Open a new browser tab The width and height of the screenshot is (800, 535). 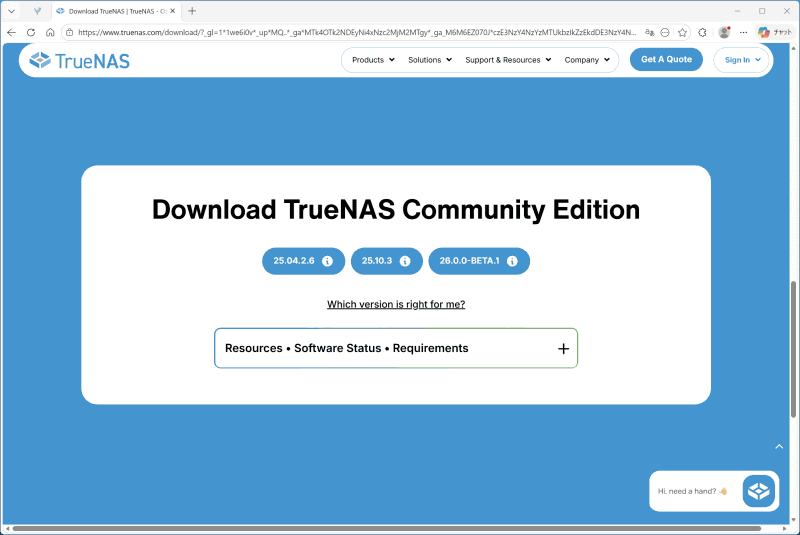click(x=192, y=11)
